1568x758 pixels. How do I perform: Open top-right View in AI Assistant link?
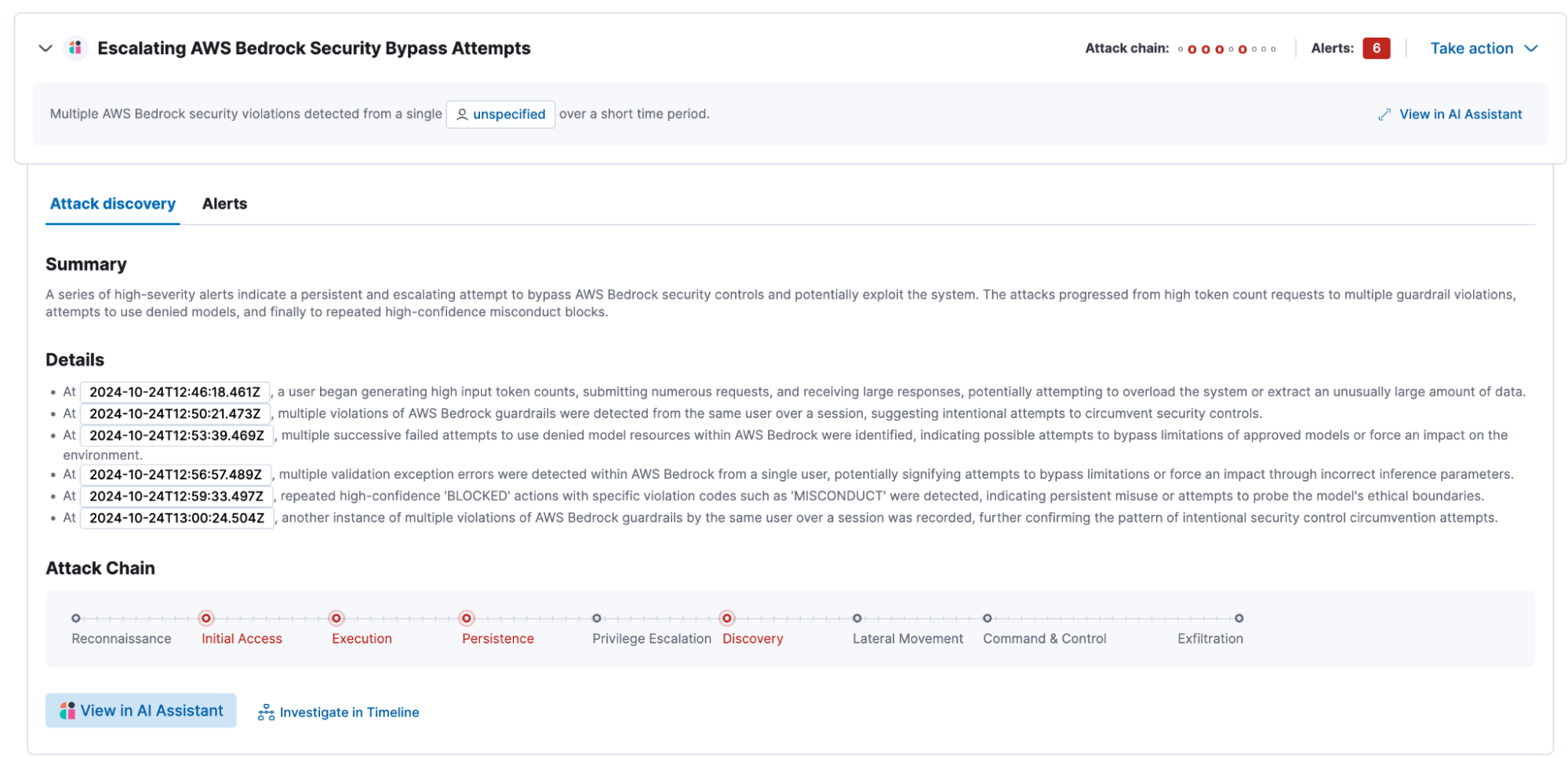(1460, 115)
